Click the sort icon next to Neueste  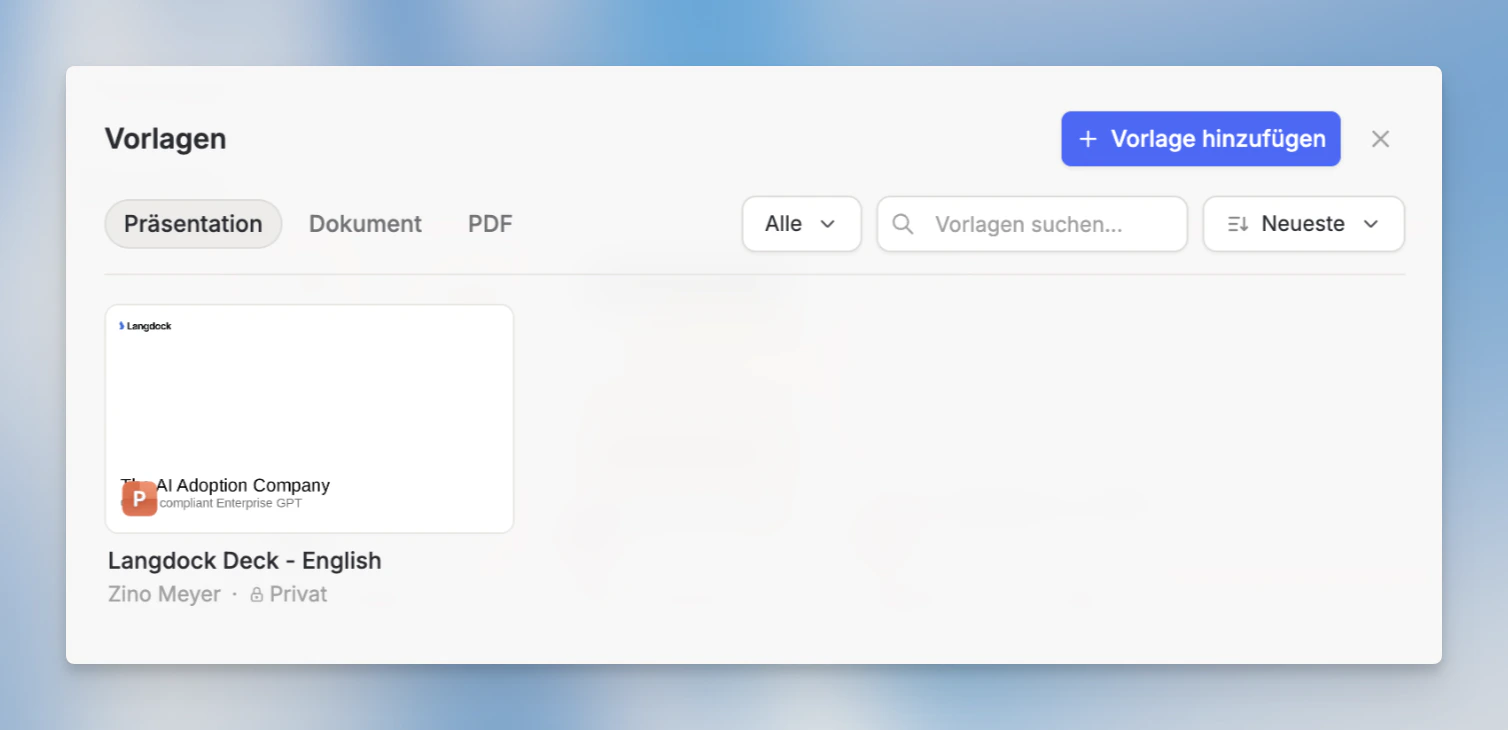pos(1236,224)
